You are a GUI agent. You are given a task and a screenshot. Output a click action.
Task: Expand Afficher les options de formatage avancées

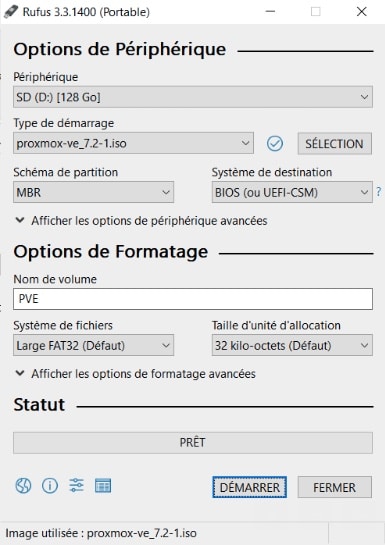click(x=136, y=374)
